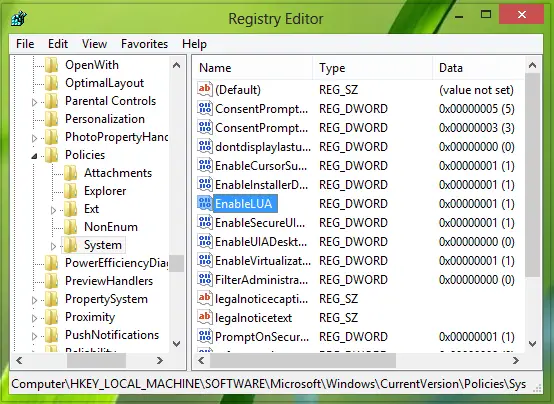Viewport: 554px width, 404px height.
Task: Click the Registry Editor app icon in title bar
Action: tap(19, 18)
